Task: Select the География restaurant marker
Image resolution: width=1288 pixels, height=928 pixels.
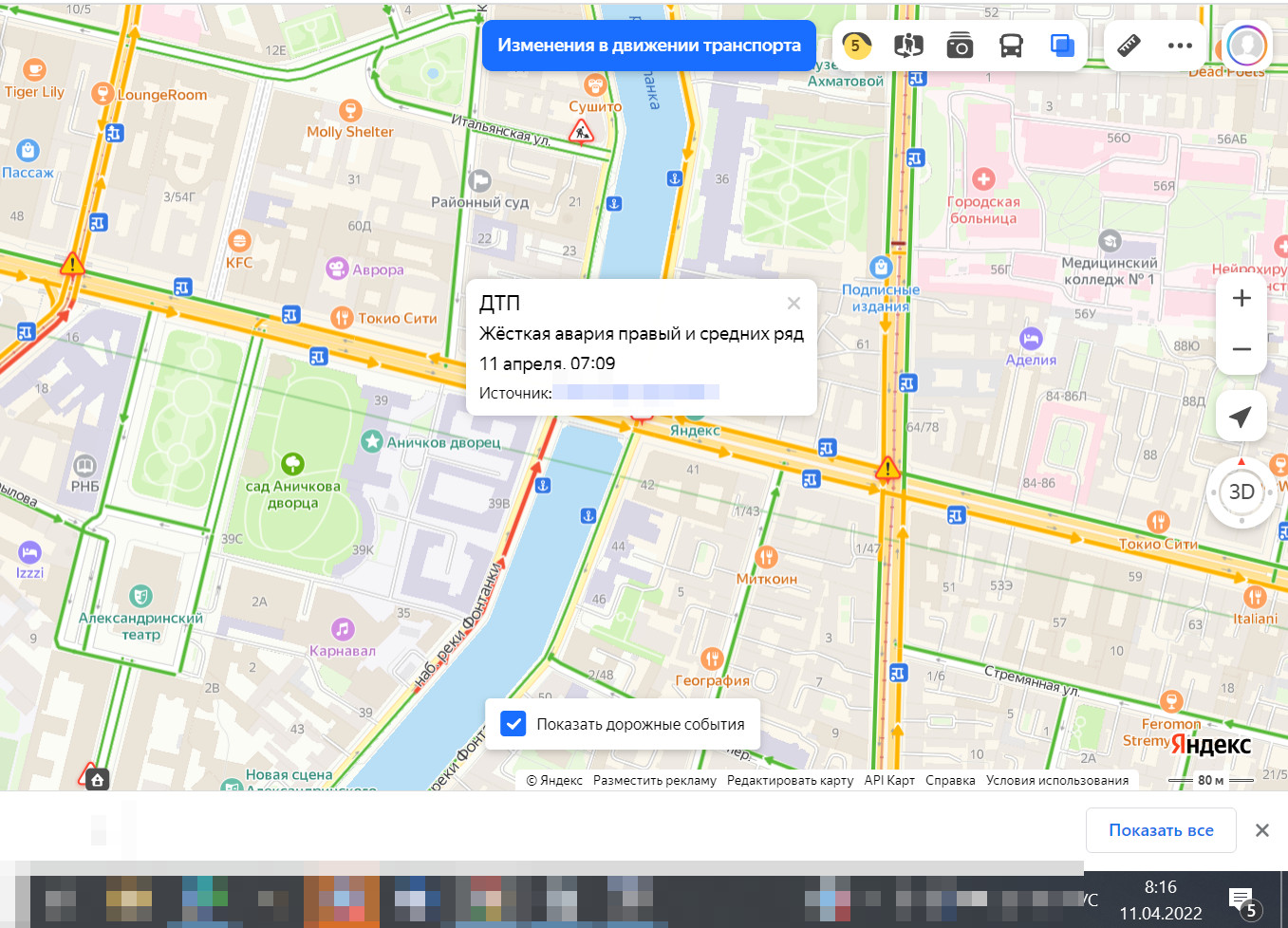Action: 712,659
